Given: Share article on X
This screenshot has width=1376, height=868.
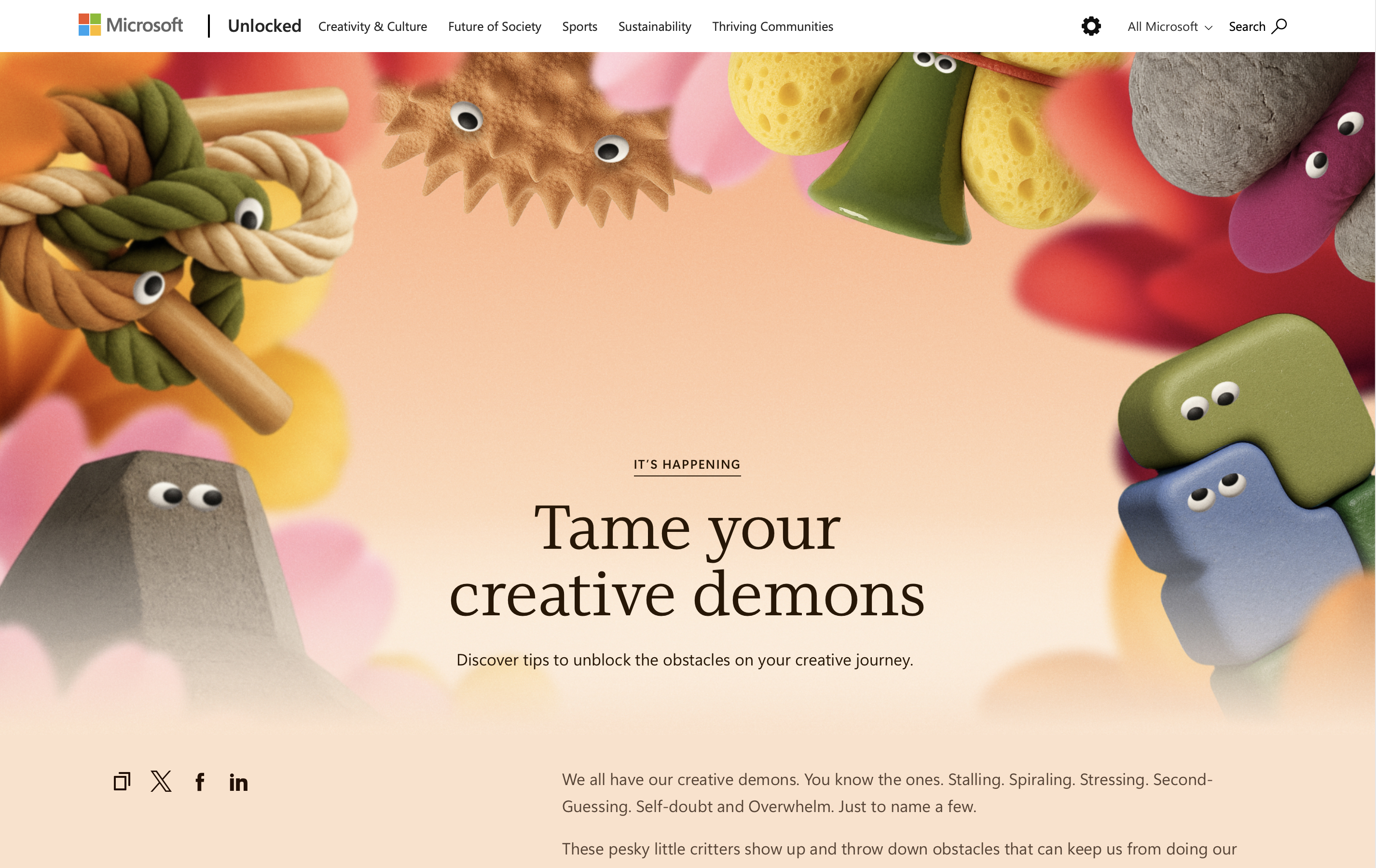Looking at the screenshot, I should [161, 781].
